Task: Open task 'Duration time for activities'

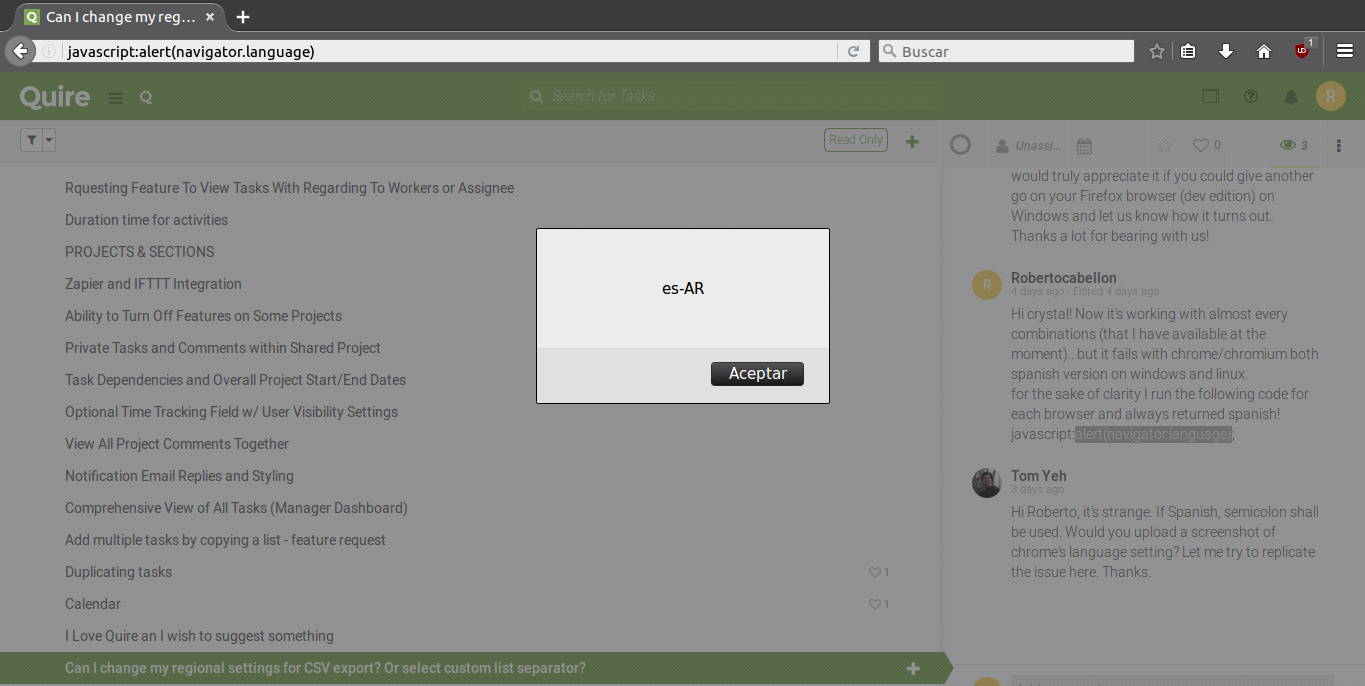Action: click(146, 220)
